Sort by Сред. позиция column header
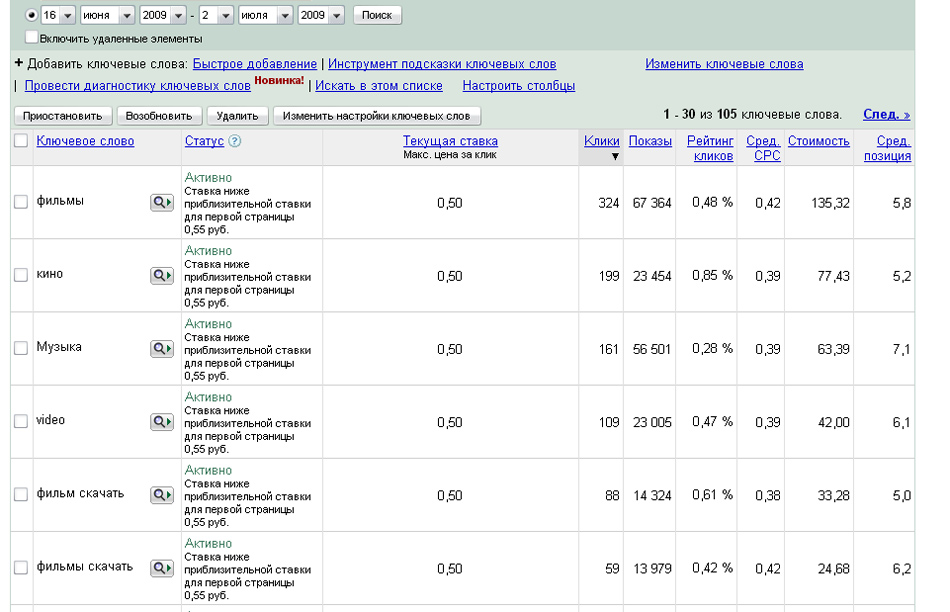This screenshot has height=612, width=950. point(888,148)
